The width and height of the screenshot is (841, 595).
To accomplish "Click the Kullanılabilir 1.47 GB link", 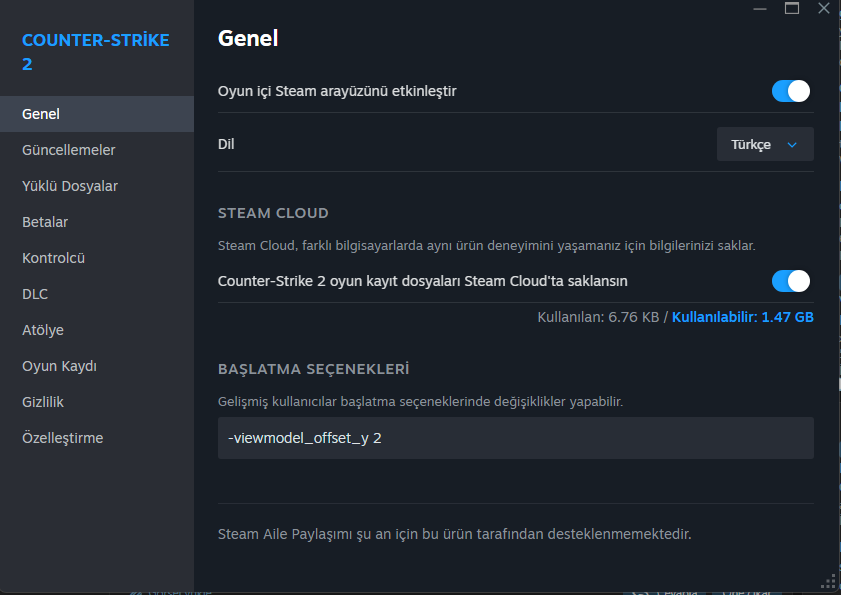I will (742, 317).
